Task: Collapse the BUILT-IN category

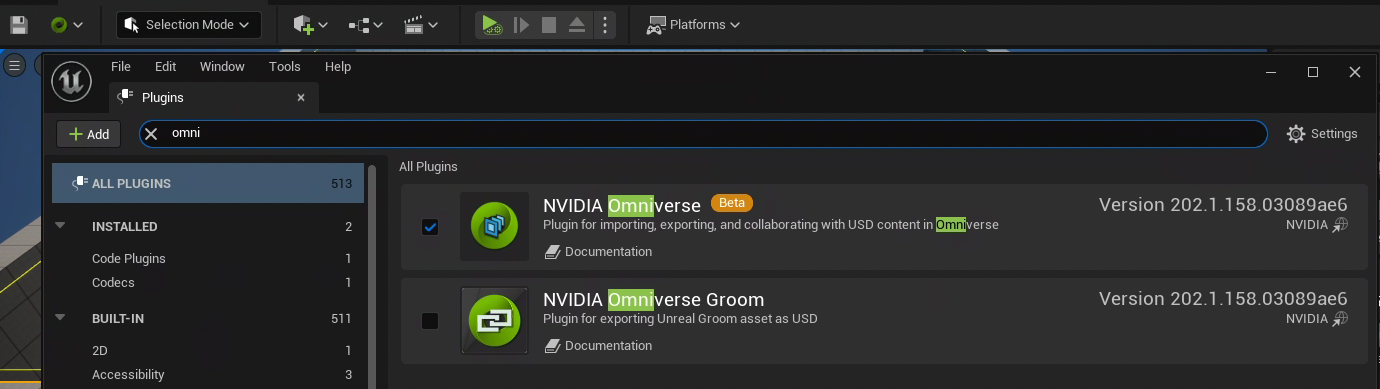Action: [61, 319]
